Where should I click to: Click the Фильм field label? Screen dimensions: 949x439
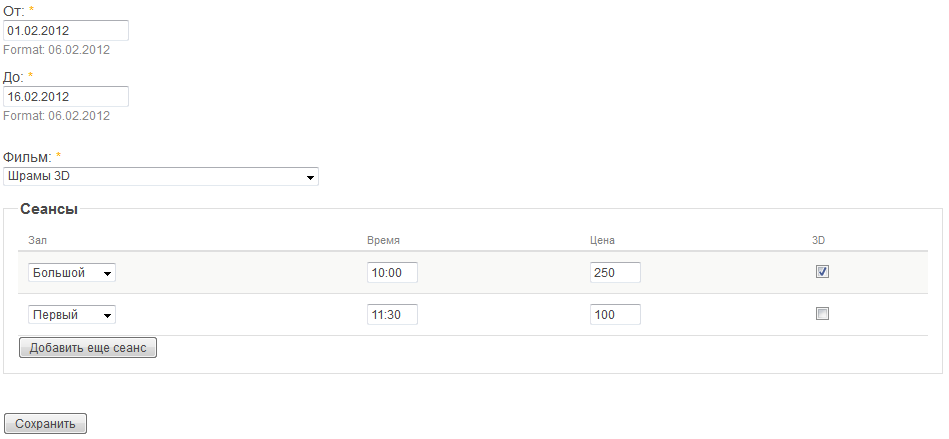[x=28, y=158]
